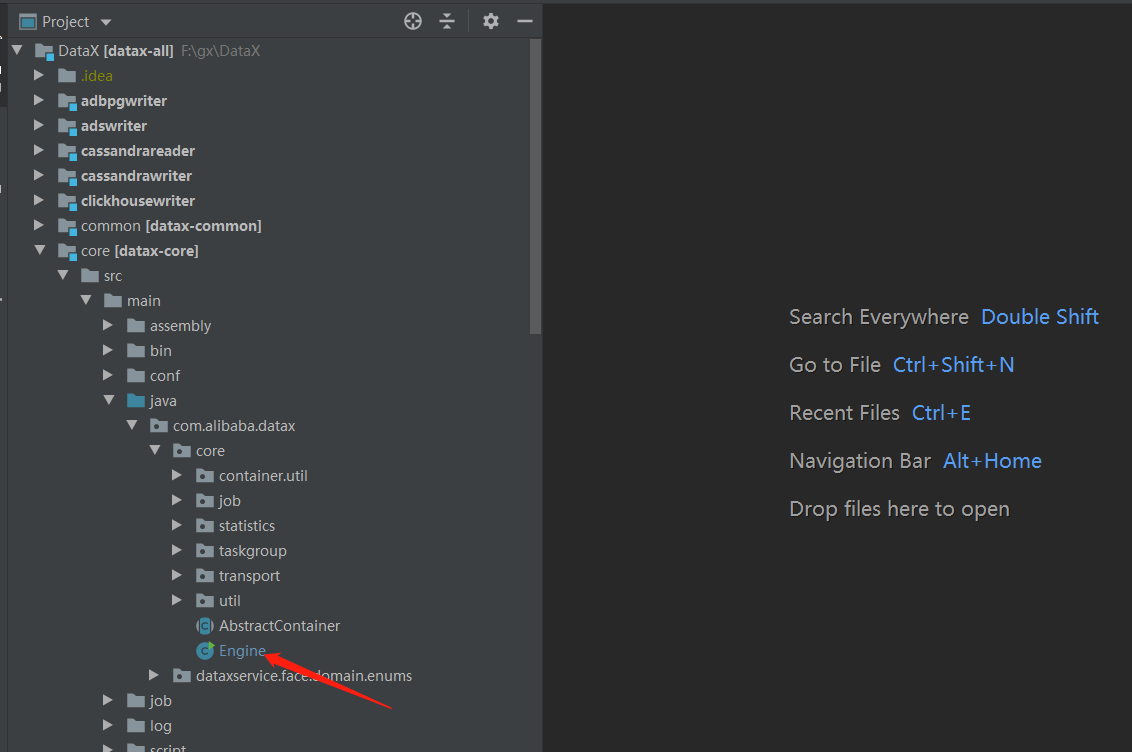The image size is (1132, 752).
Task: Click the clickhousewriter module icon
Action: point(67,201)
